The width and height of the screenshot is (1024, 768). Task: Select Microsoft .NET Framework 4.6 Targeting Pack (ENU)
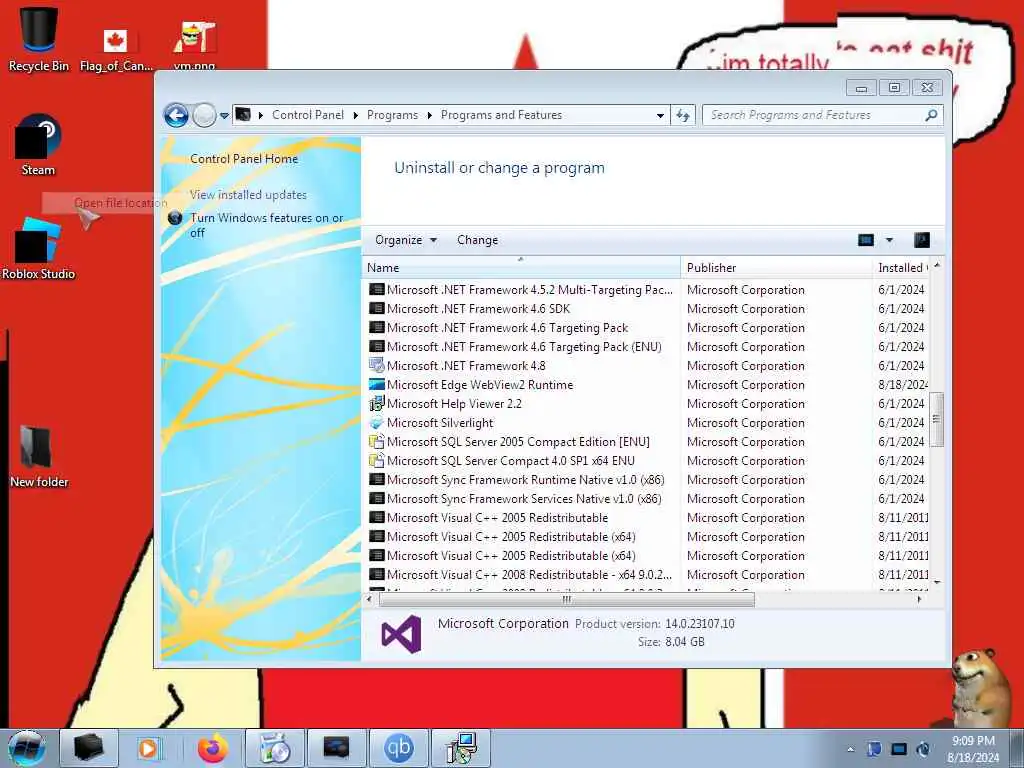coord(647,347)
